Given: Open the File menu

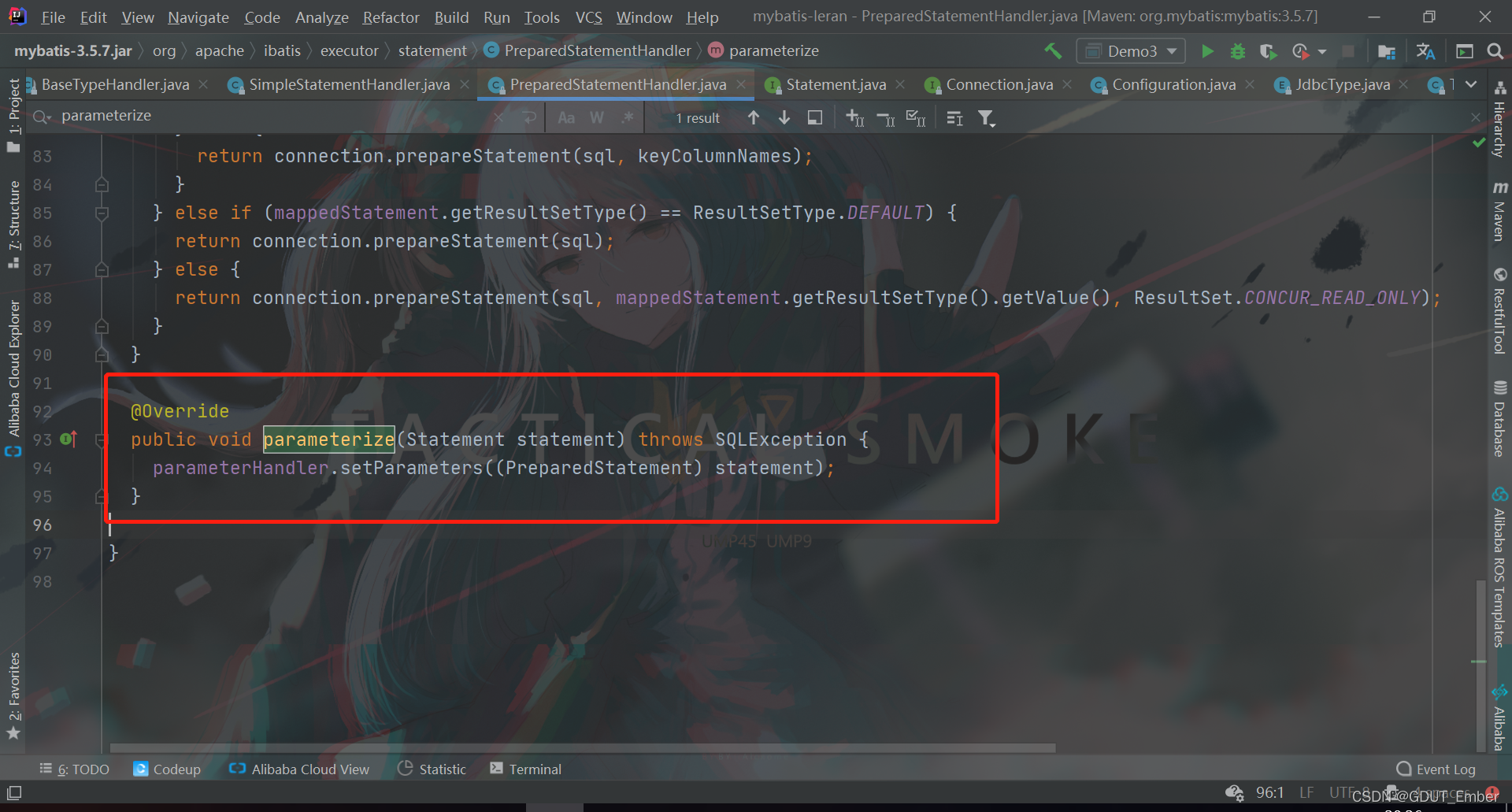Looking at the screenshot, I should click(54, 17).
